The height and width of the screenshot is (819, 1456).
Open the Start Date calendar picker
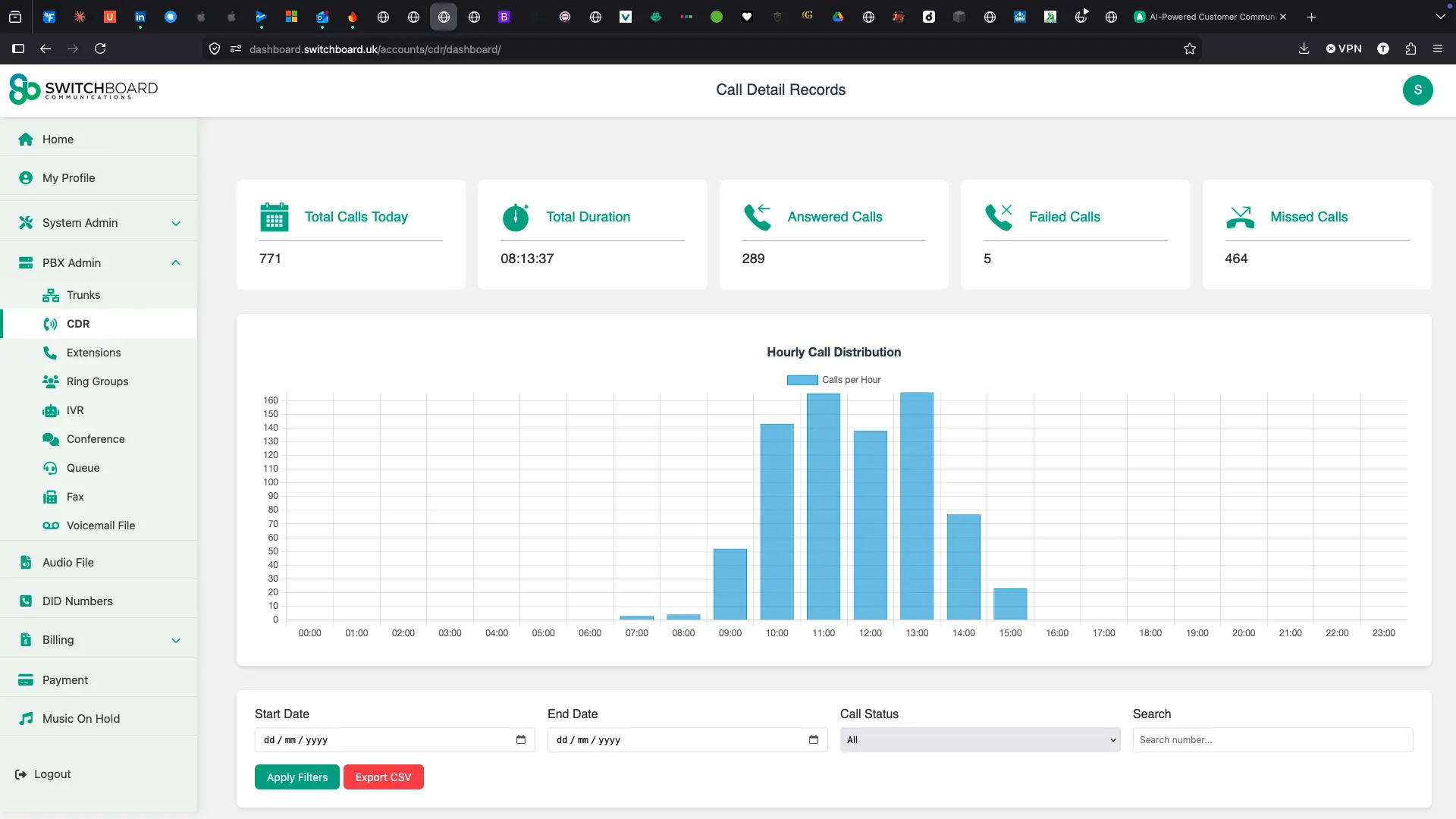[521, 739]
